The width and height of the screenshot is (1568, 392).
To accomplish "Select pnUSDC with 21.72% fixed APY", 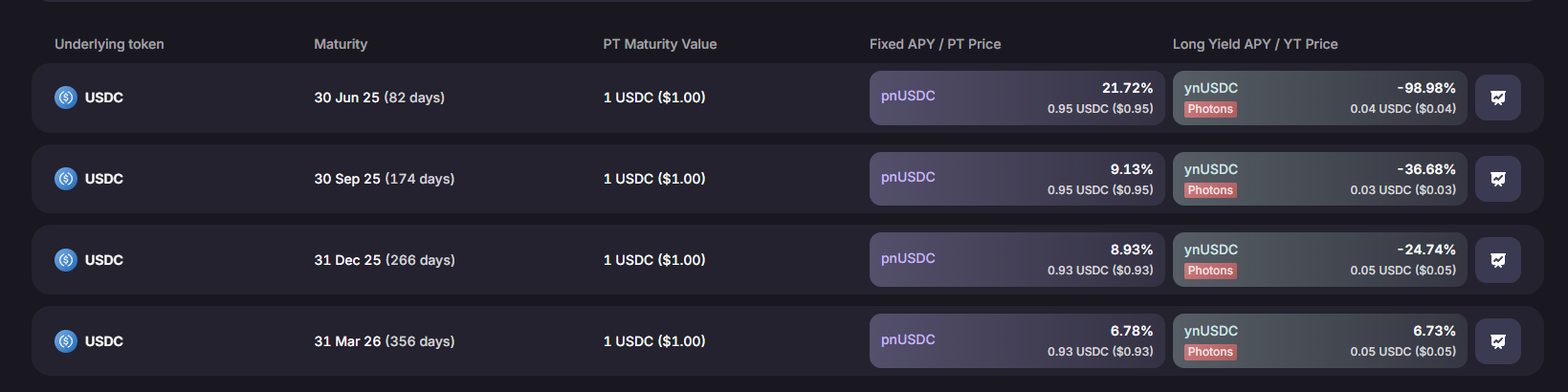I will pos(1017,98).
